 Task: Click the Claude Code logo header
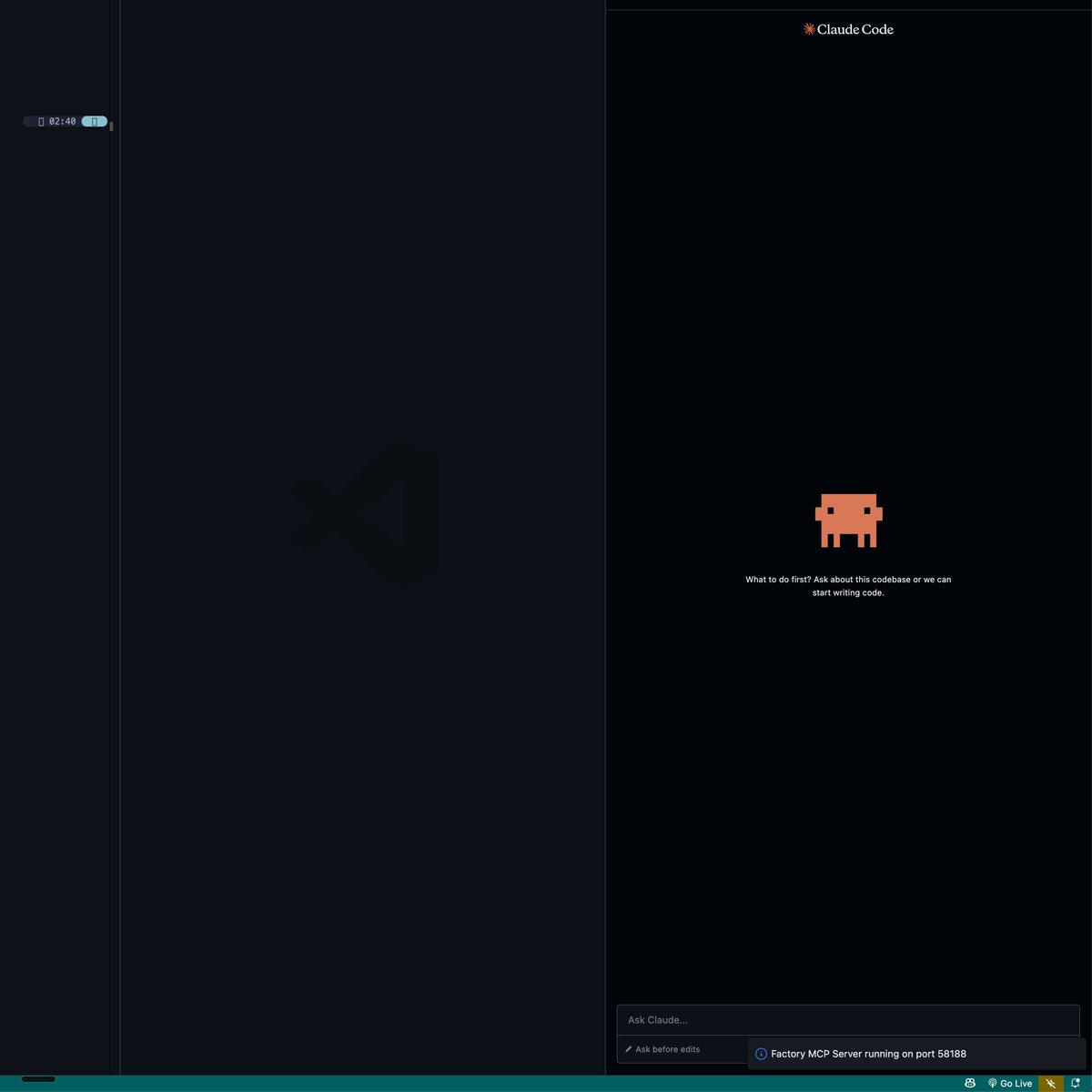[x=848, y=29]
